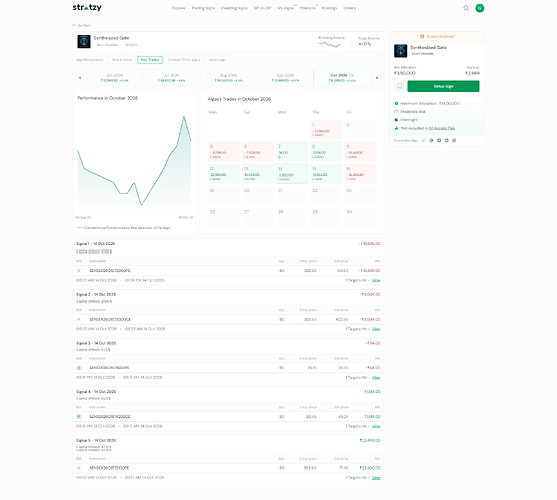Select October 1 loss day cell
The image size is (557, 500).
pos(326,129)
